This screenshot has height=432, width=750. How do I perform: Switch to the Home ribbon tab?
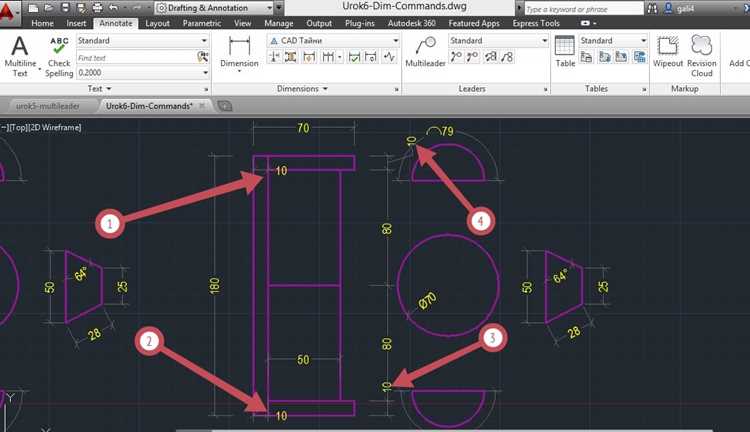[x=42, y=23]
